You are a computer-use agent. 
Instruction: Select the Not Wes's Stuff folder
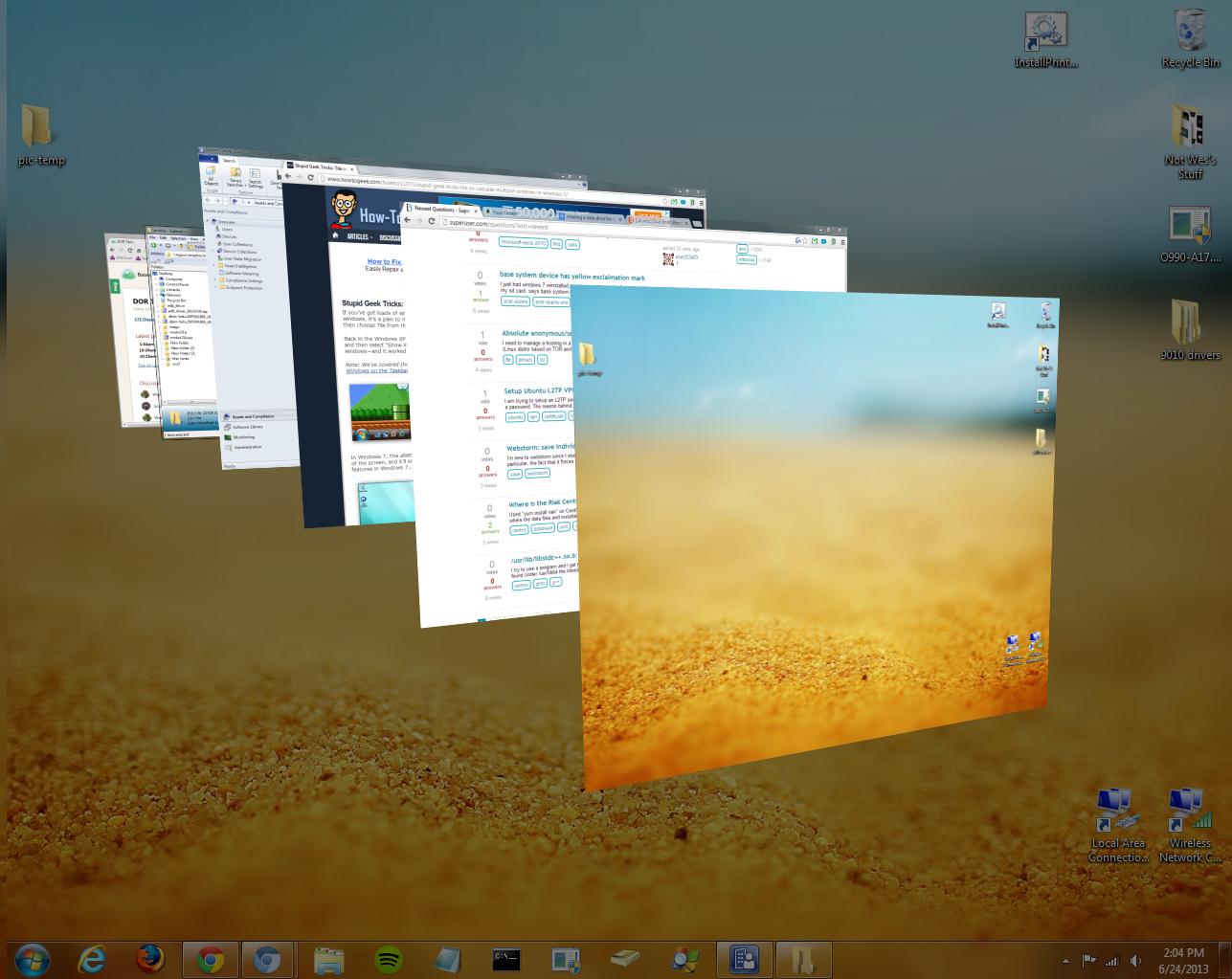tap(1190, 142)
